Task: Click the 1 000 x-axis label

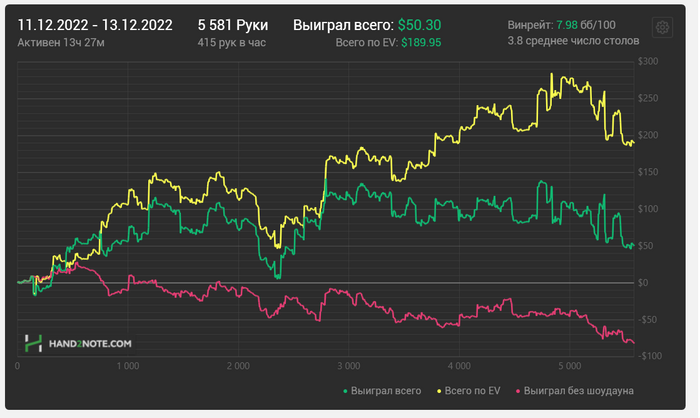Action: (128, 366)
